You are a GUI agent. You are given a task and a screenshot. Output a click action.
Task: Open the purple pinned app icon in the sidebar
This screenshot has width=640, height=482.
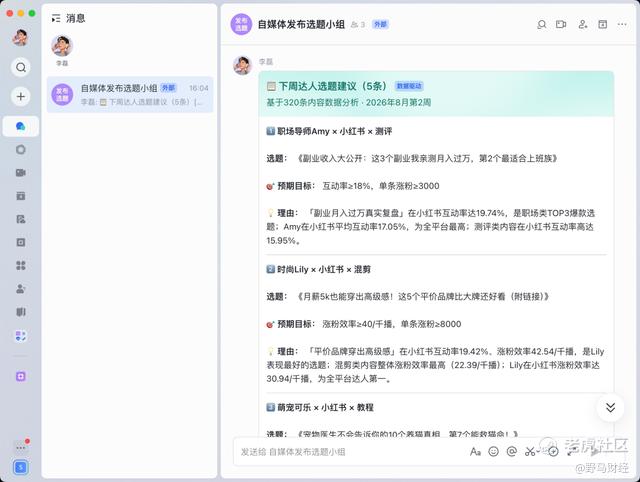click(x=21, y=376)
